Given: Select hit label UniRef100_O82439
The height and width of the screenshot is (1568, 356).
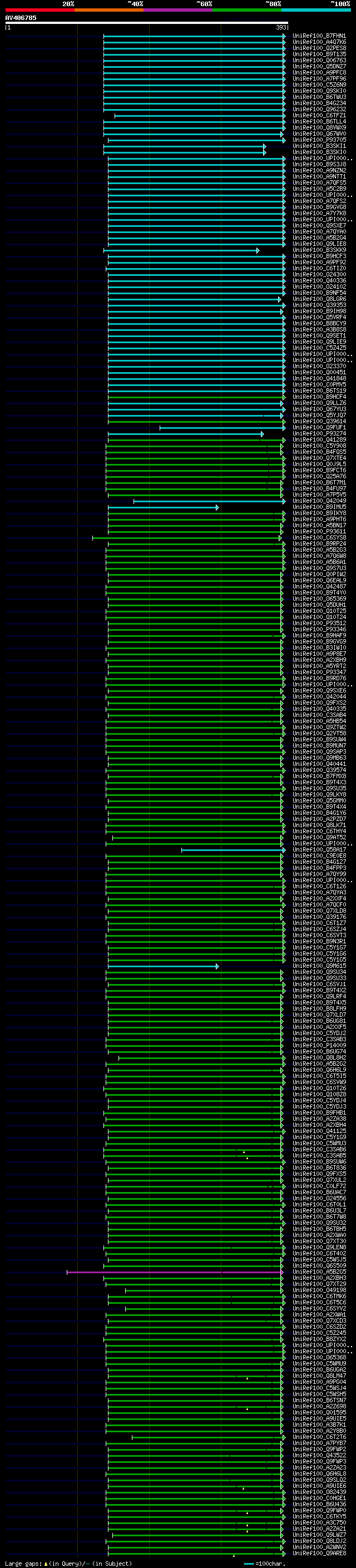Looking at the screenshot, I should (319, 1492).
